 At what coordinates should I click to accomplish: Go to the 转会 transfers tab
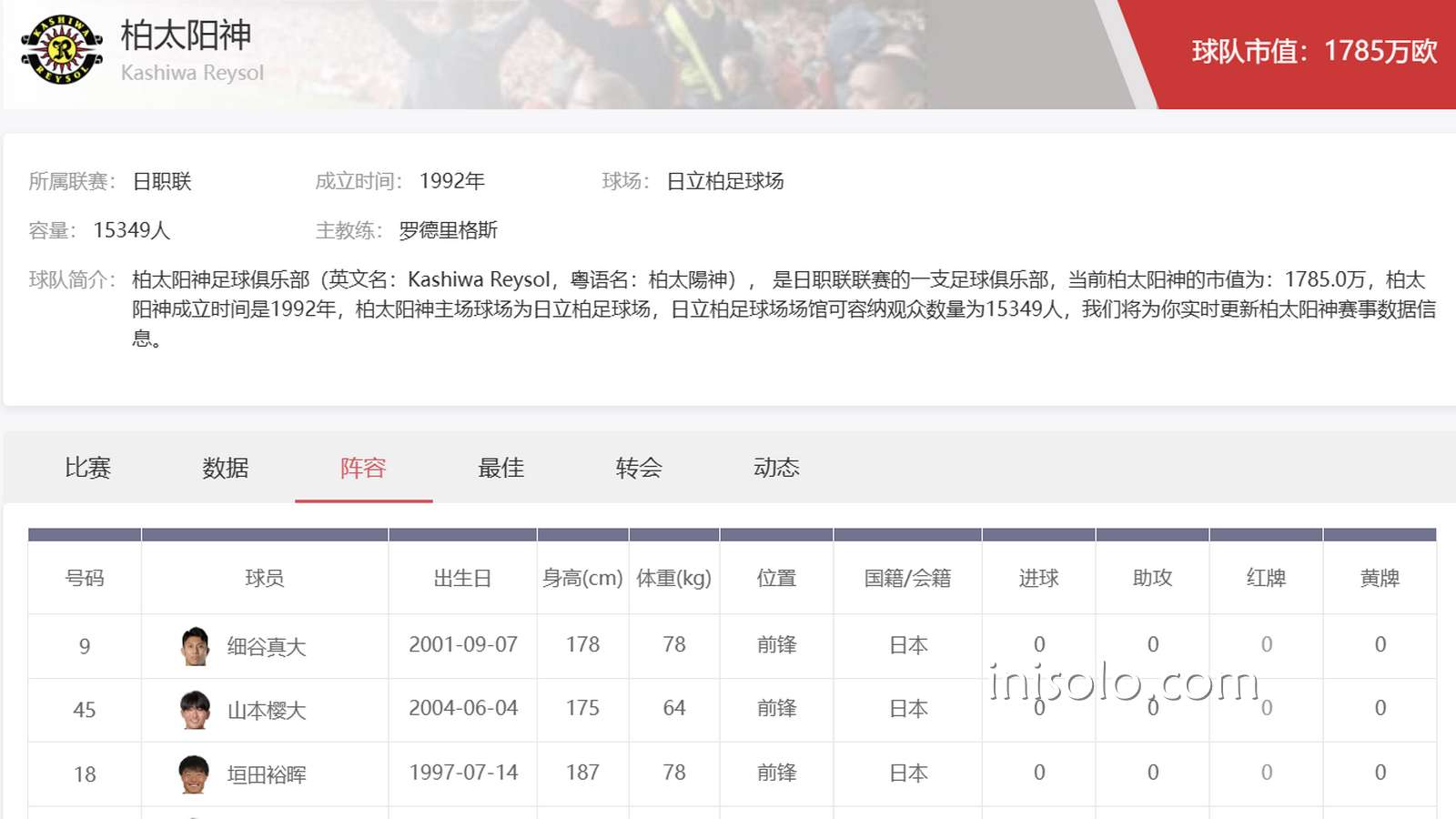click(x=639, y=468)
